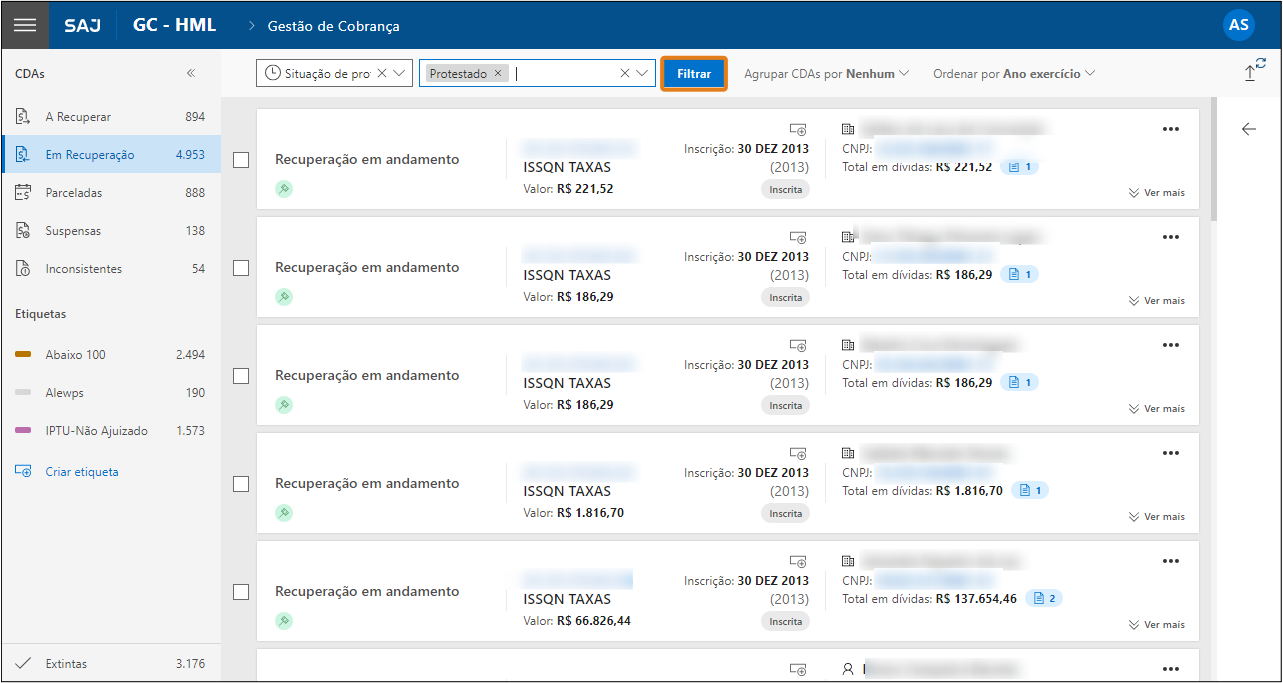Open the AS user avatar menu
The width and height of the screenshot is (1283, 683).
pos(1238,25)
